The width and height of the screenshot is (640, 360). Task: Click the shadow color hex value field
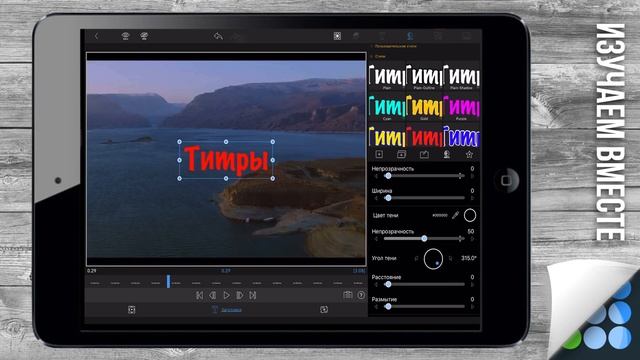click(440, 215)
